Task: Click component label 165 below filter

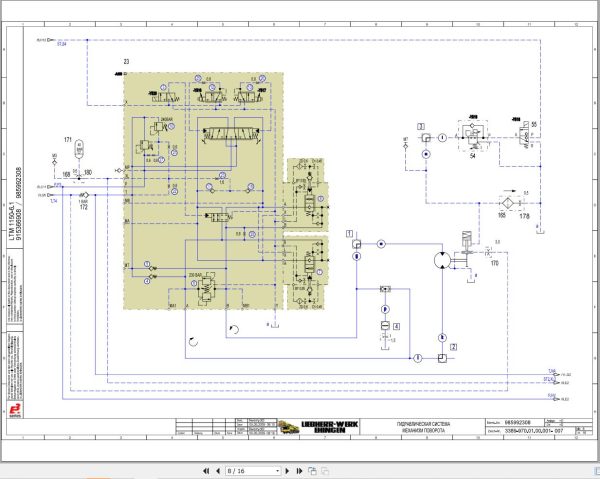Action: 502,215
